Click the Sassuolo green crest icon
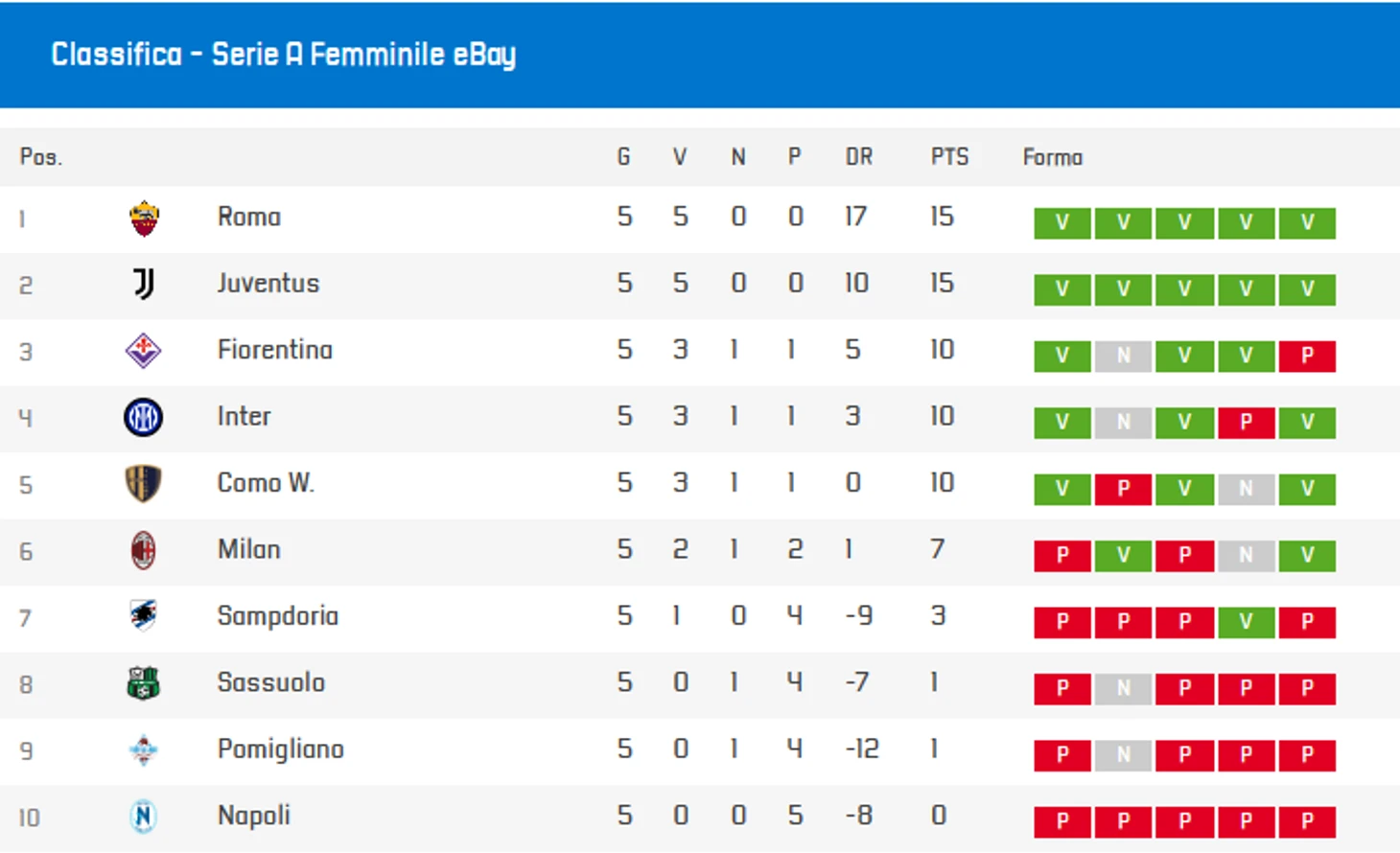 coord(144,683)
